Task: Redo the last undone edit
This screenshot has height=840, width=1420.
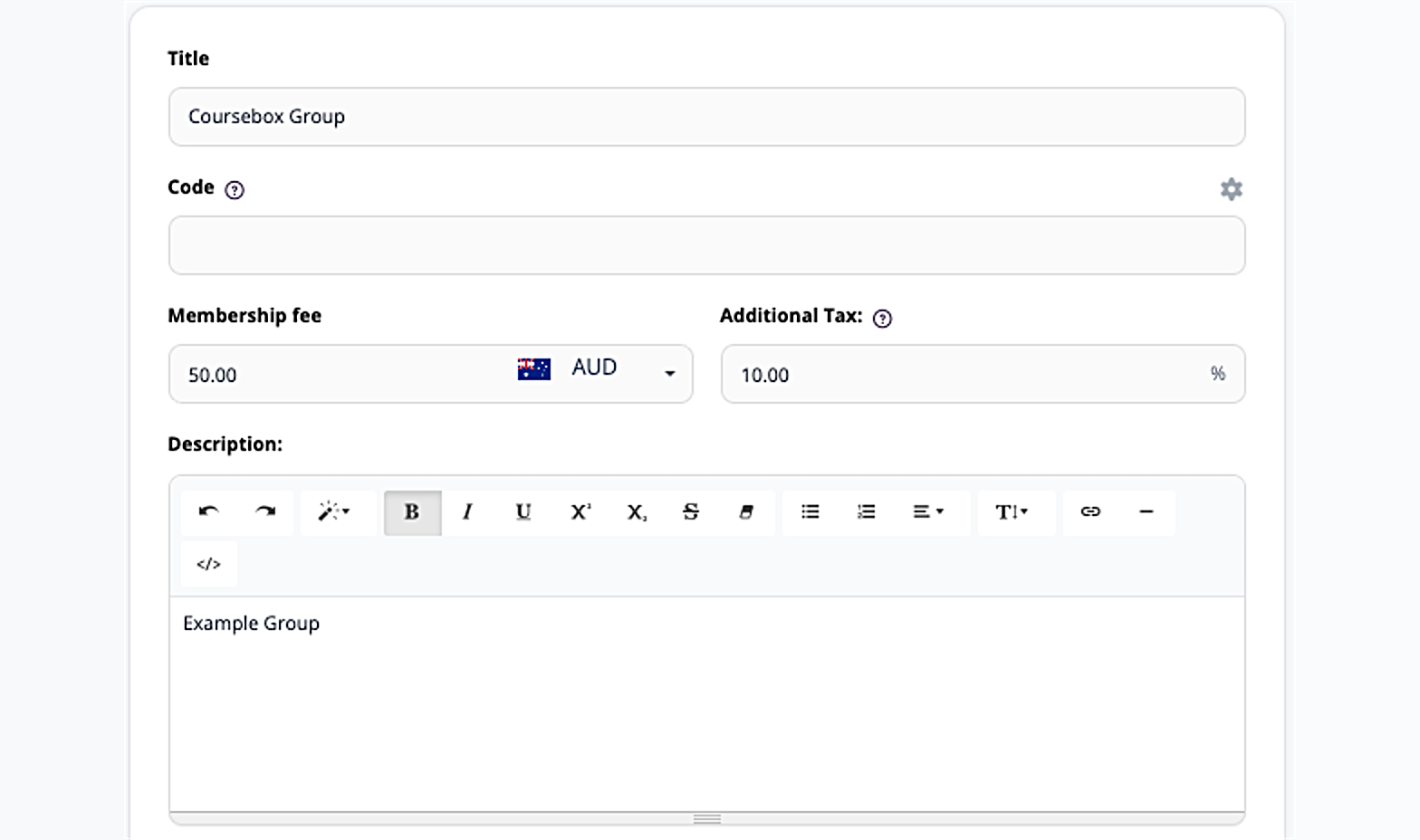Action: click(265, 512)
